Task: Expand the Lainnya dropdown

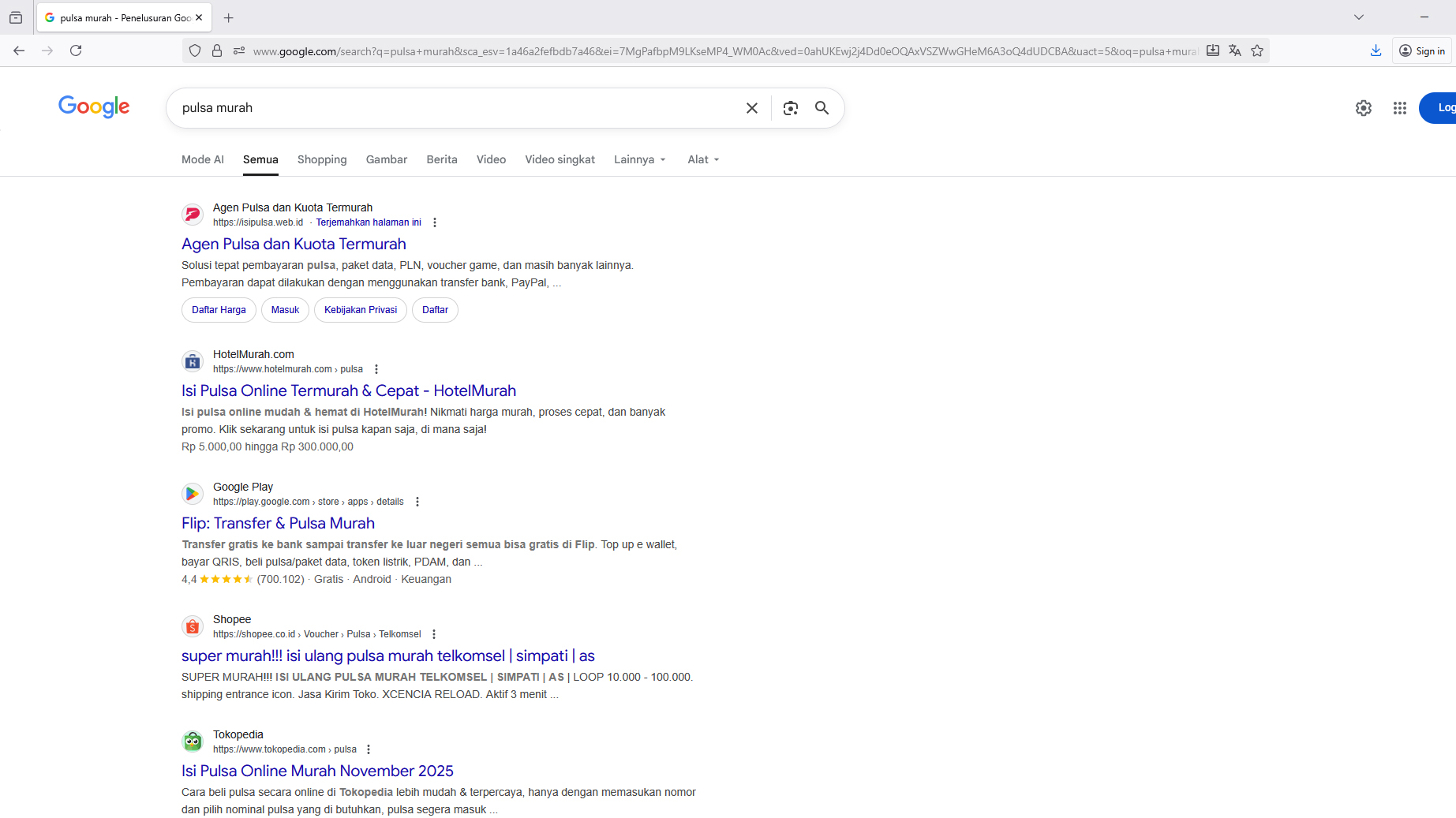Action: (x=640, y=159)
